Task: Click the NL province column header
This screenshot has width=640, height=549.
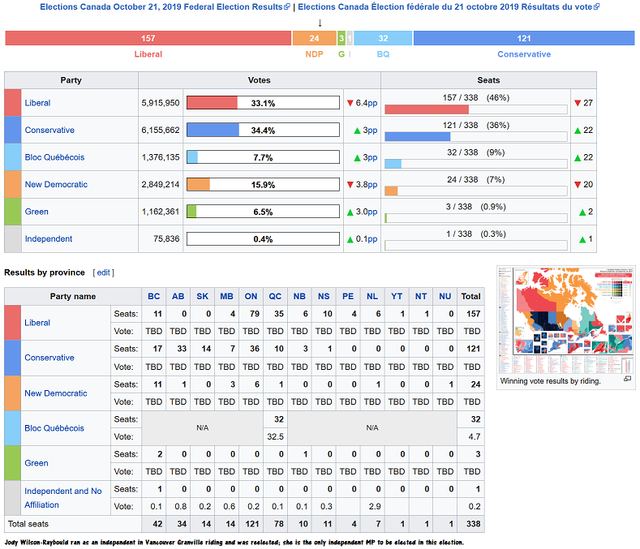Action: click(x=372, y=296)
